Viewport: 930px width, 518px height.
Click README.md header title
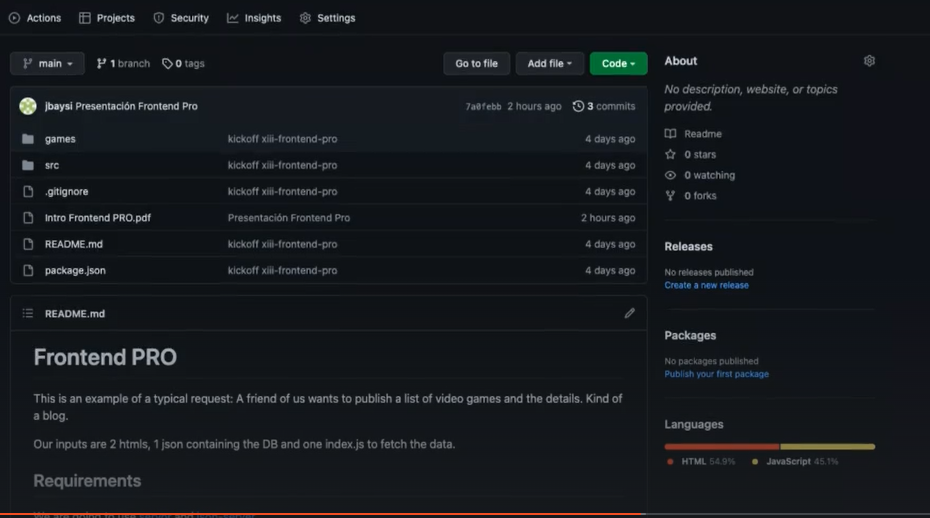click(x=75, y=314)
